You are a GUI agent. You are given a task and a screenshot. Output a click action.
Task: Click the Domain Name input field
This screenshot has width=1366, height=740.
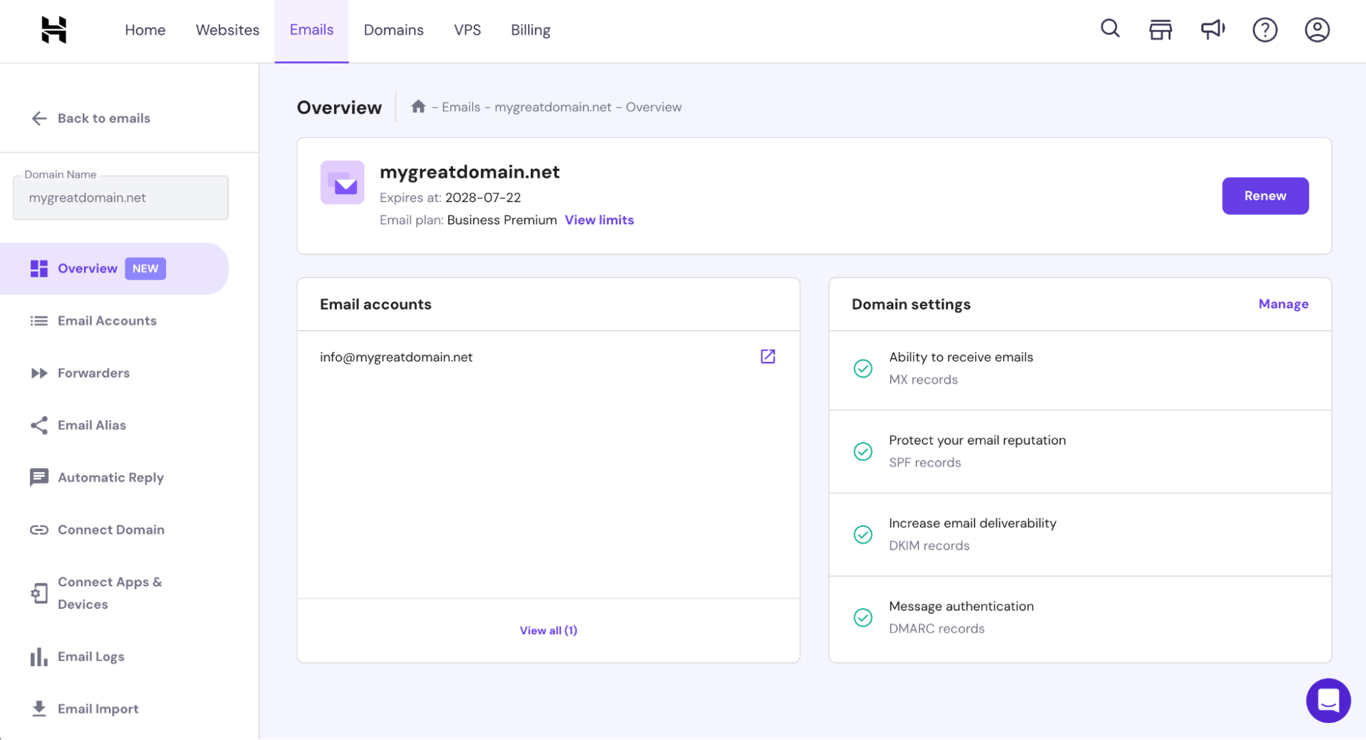tap(120, 197)
